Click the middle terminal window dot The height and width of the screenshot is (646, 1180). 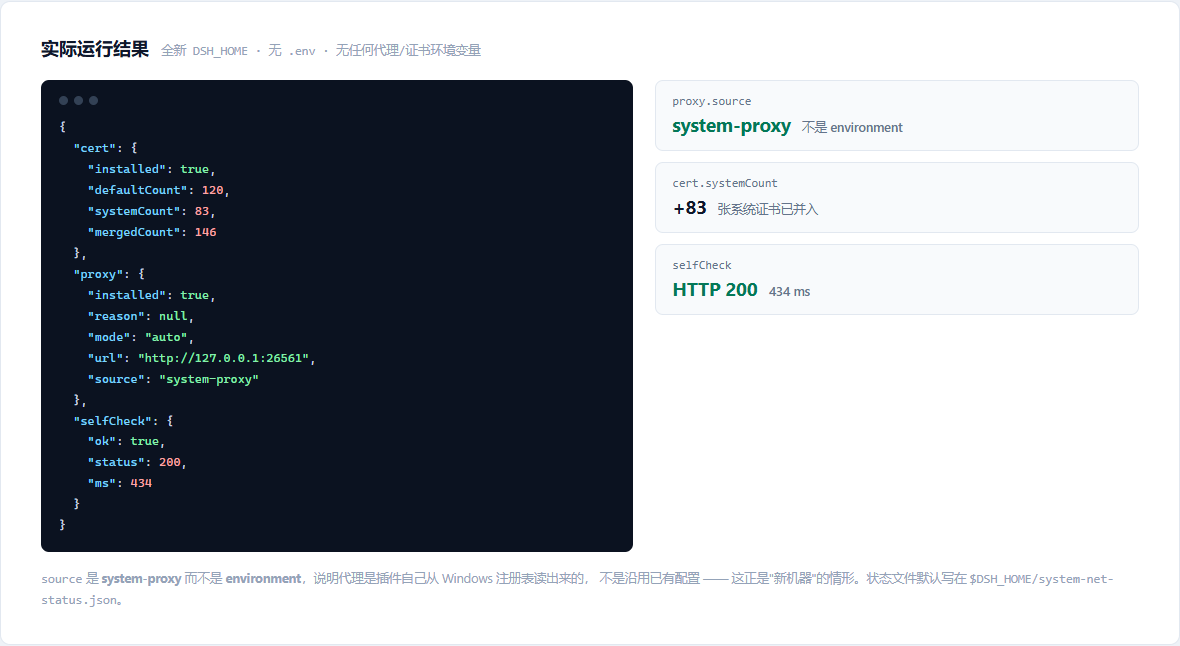click(x=78, y=100)
